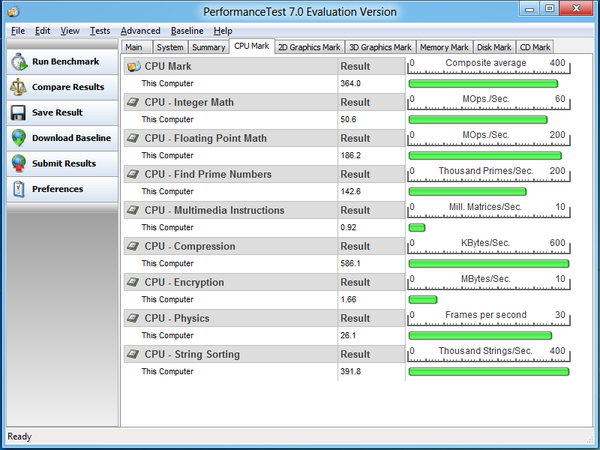Click the CPU Mark trophy icon

tap(133, 66)
